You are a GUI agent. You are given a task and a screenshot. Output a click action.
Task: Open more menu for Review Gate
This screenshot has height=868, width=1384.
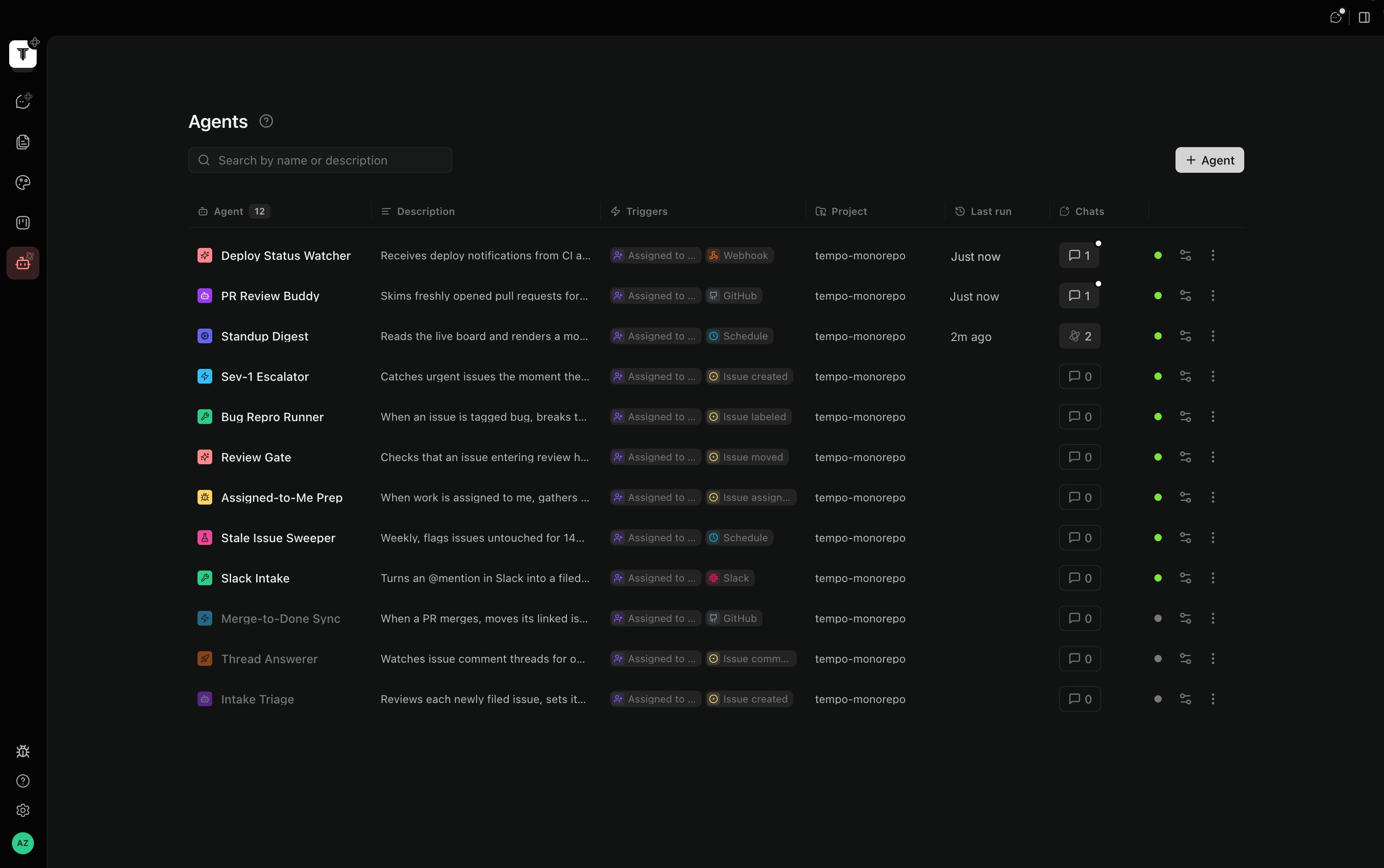(x=1213, y=457)
